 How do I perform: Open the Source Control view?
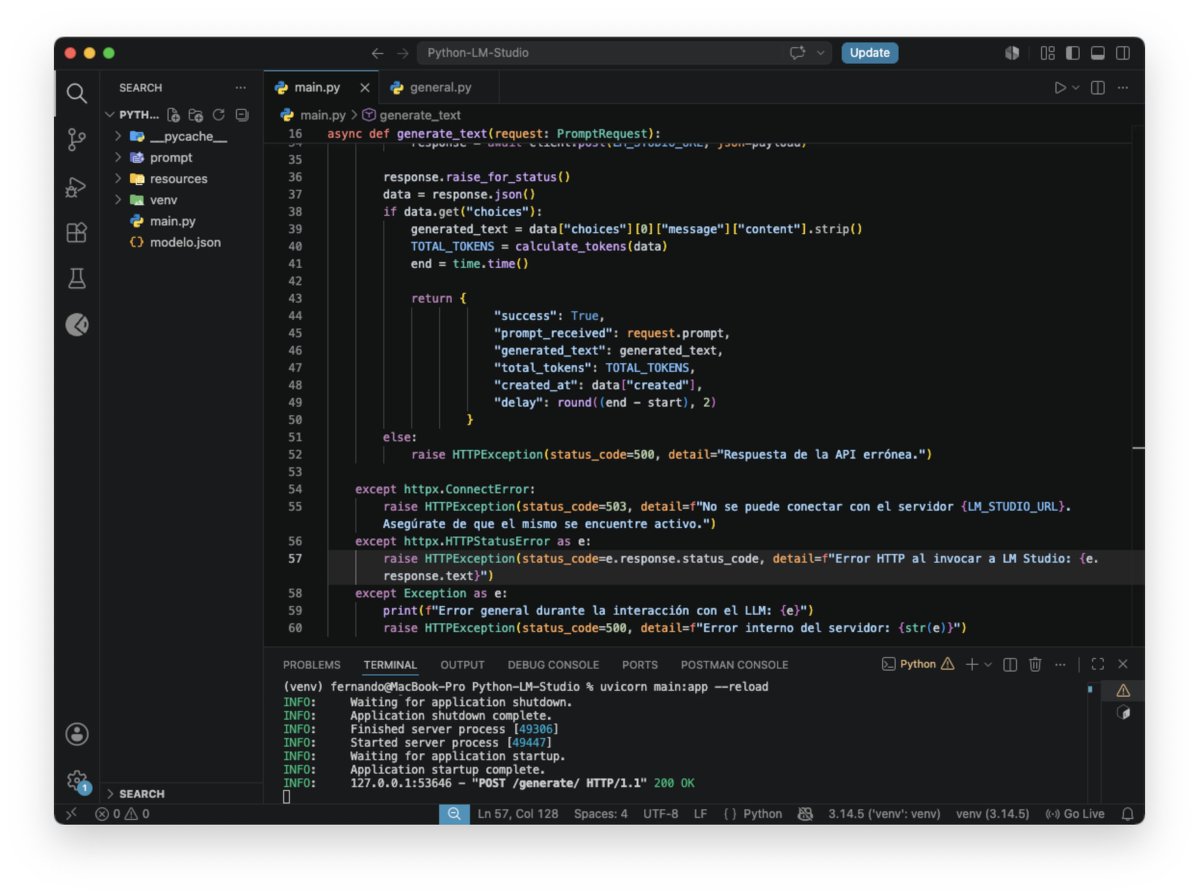(76, 139)
